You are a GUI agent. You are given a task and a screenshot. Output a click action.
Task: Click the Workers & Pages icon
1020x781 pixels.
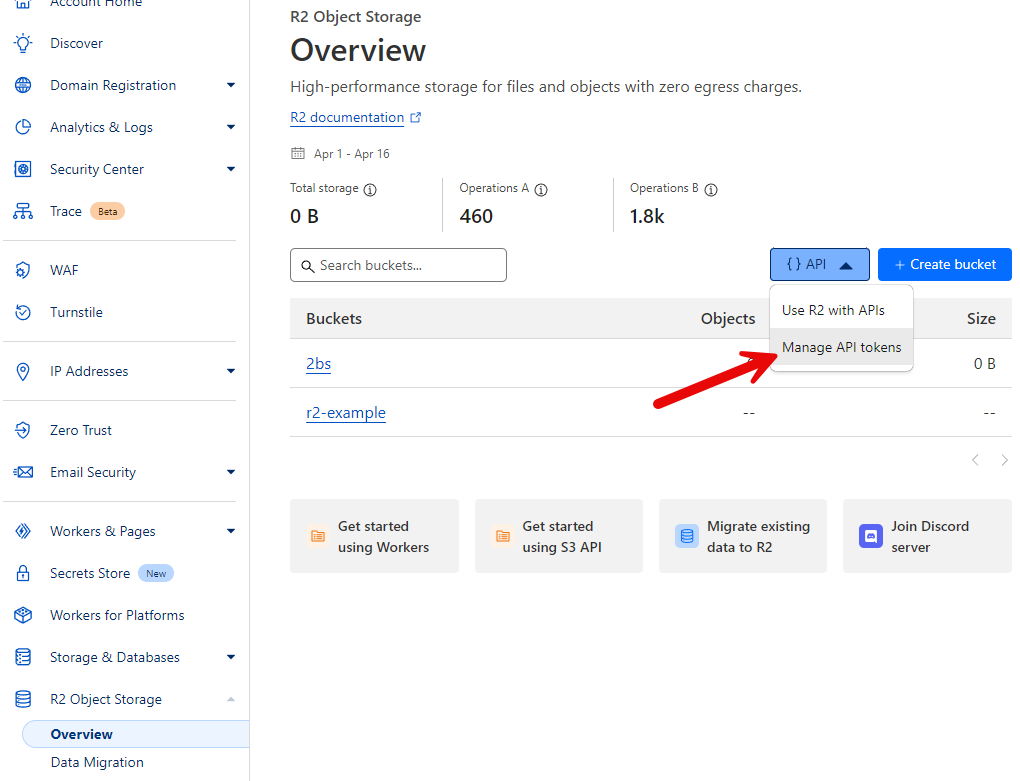click(x=23, y=531)
